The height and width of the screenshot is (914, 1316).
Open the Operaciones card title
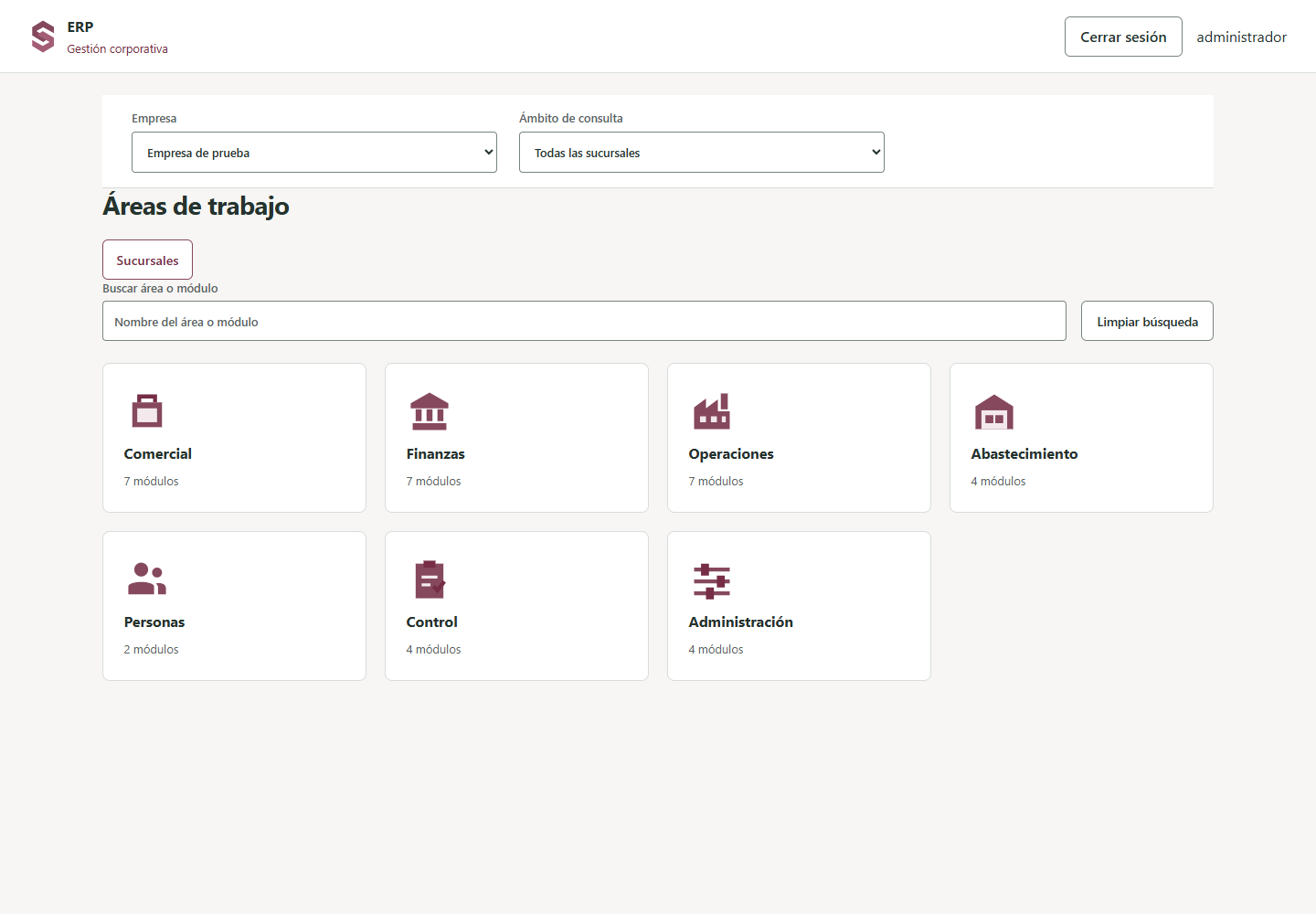pos(731,454)
